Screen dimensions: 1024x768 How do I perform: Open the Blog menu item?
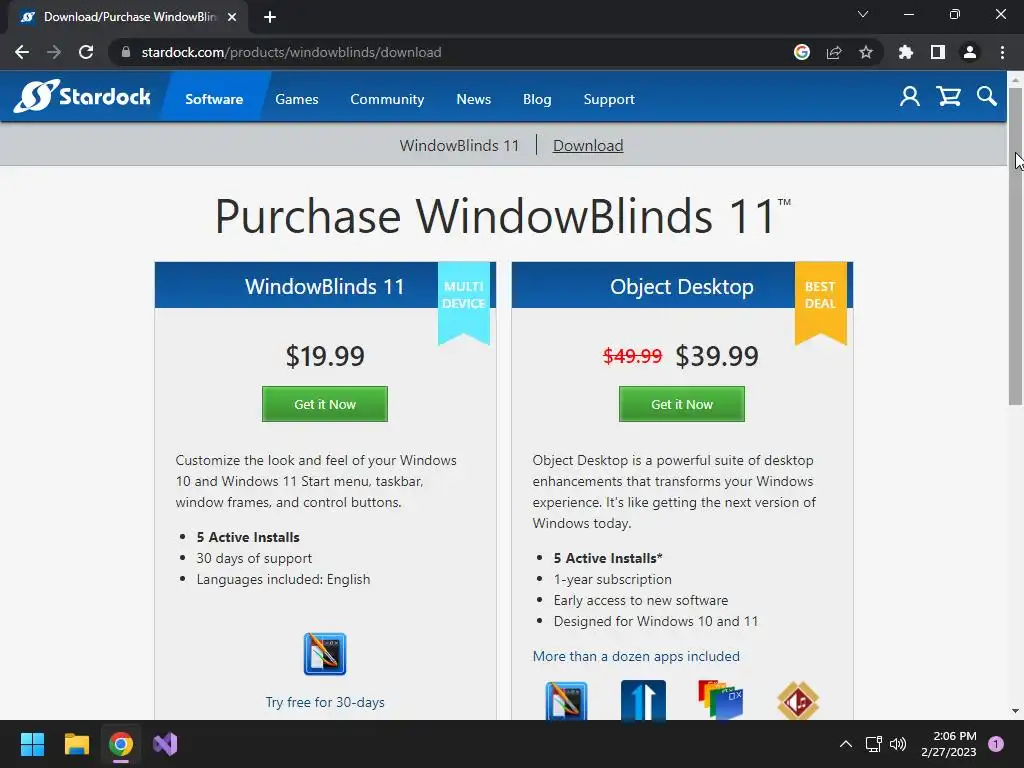(537, 99)
